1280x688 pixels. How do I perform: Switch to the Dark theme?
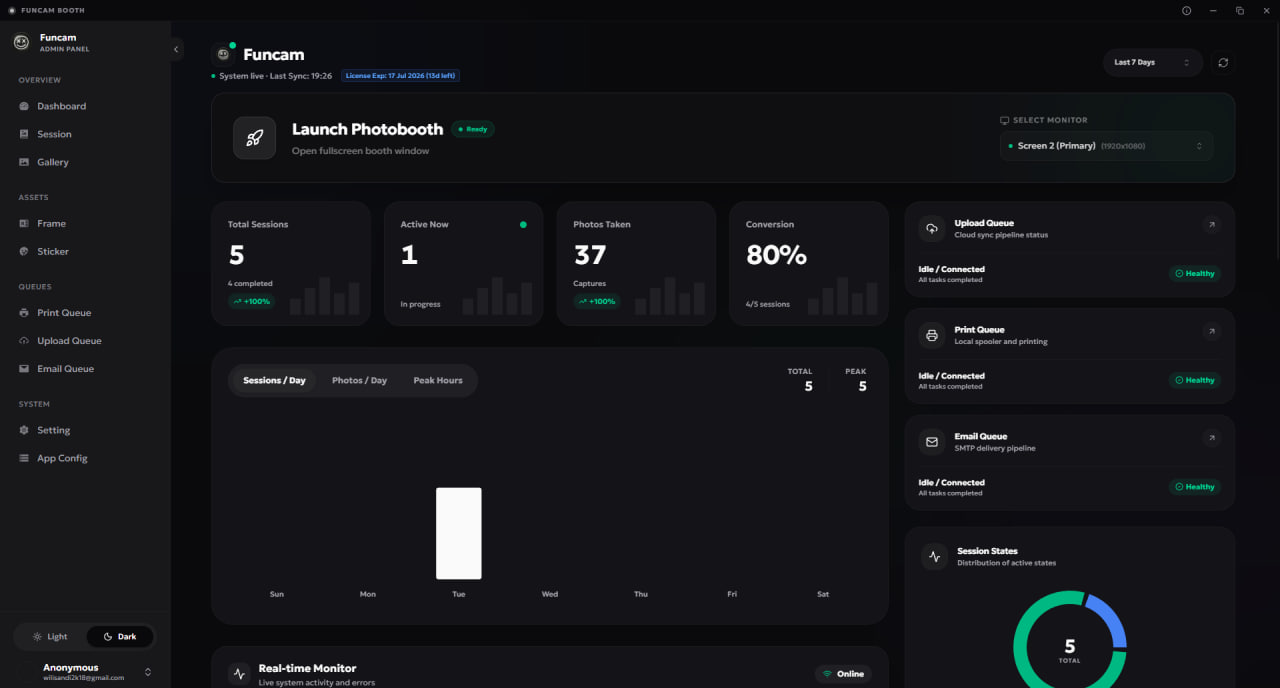click(x=120, y=637)
